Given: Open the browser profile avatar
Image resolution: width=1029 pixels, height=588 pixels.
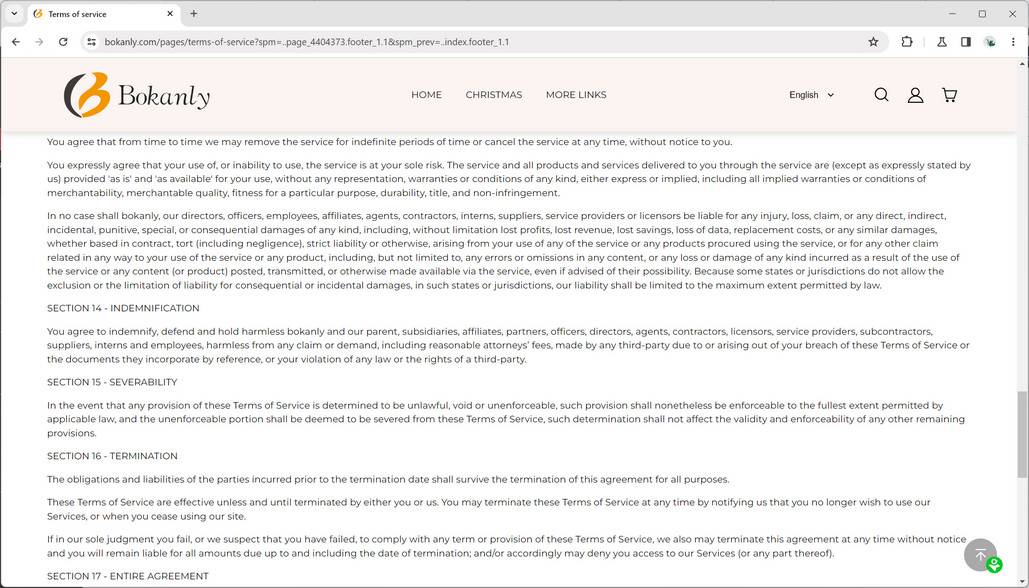Looking at the screenshot, I should (990, 41).
